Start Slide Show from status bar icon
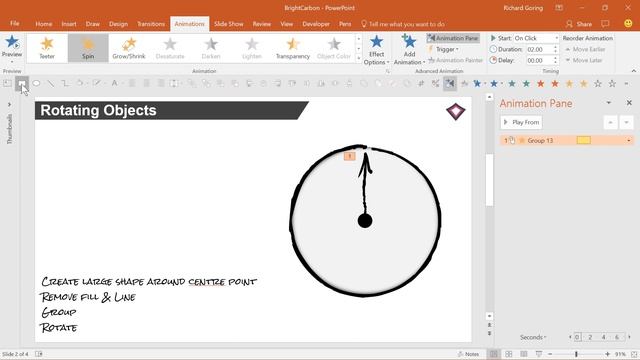 pos(539,354)
